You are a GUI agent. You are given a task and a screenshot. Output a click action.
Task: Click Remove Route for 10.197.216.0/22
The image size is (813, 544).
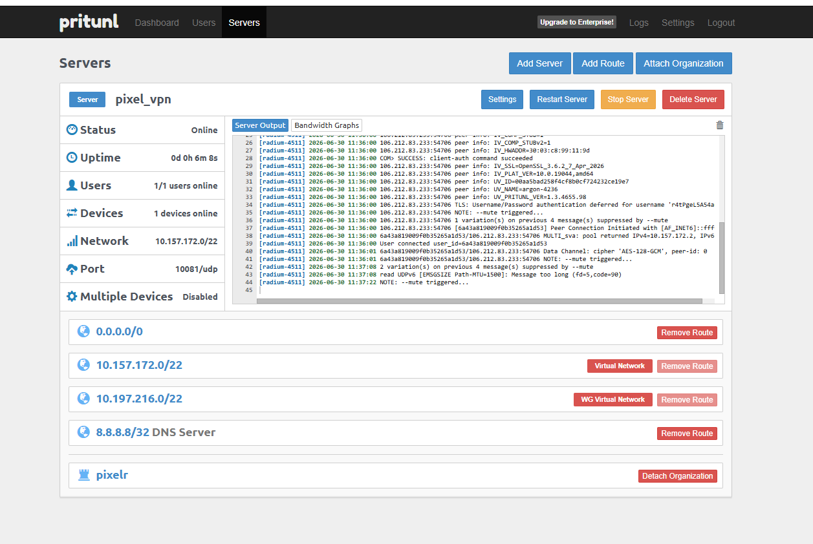point(686,400)
